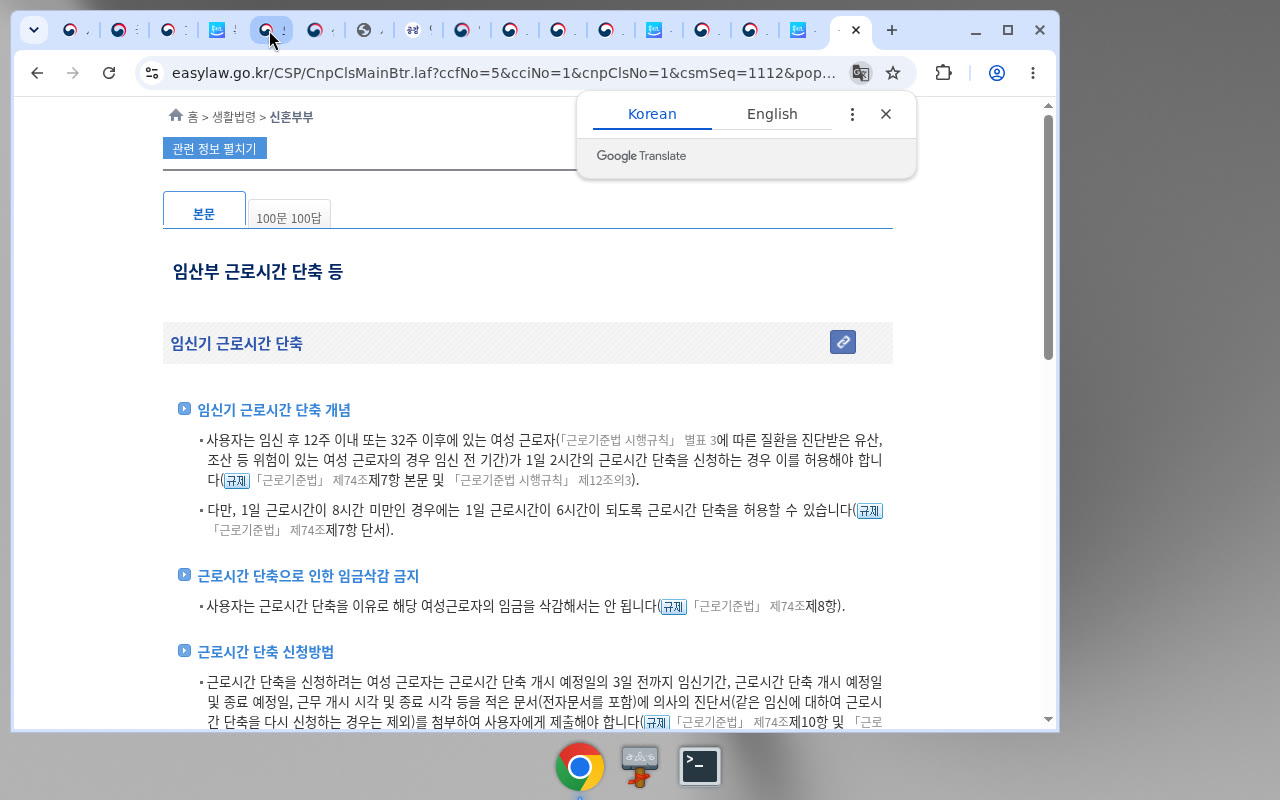Viewport: 1280px width, 800px height.
Task: Open 근로기준법 시행규칙 제12조의3 link
Action: [540, 481]
